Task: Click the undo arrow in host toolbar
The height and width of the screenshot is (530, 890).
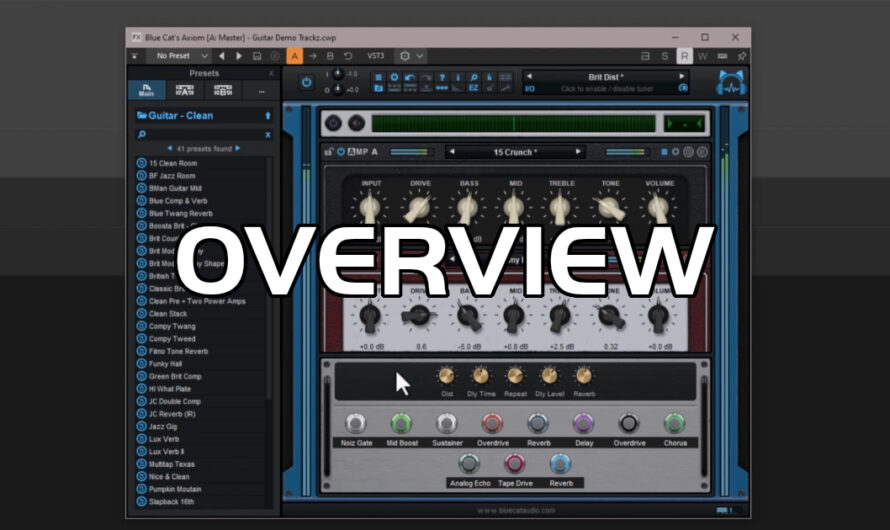Action: pos(348,56)
